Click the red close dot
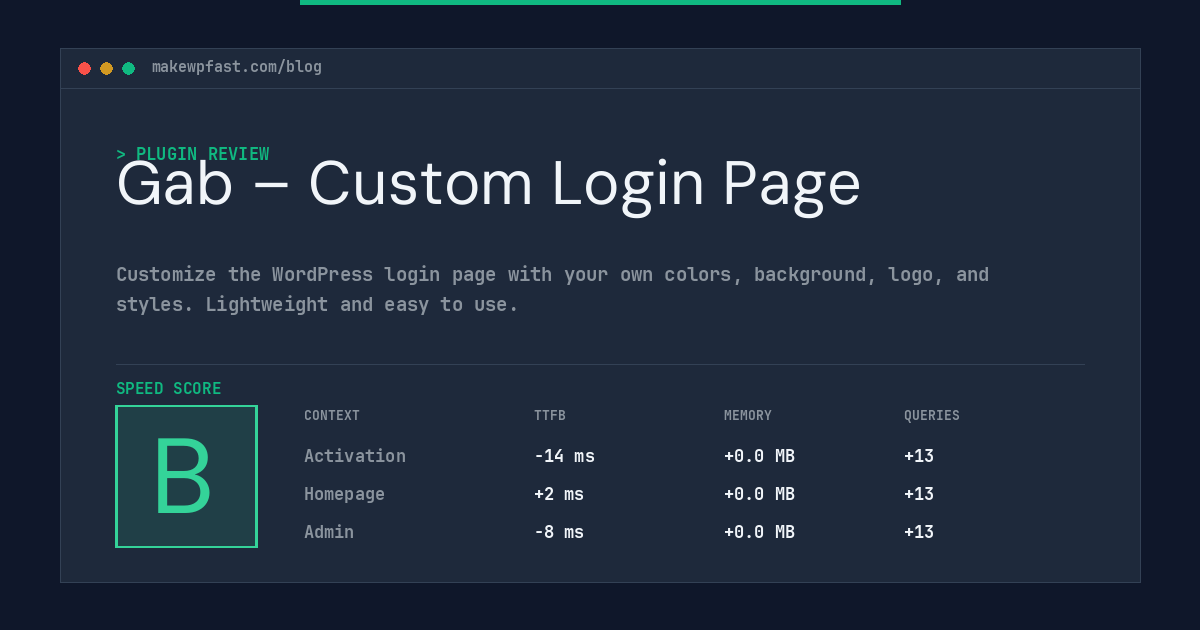Viewport: 1200px width, 630px height. 85,68
